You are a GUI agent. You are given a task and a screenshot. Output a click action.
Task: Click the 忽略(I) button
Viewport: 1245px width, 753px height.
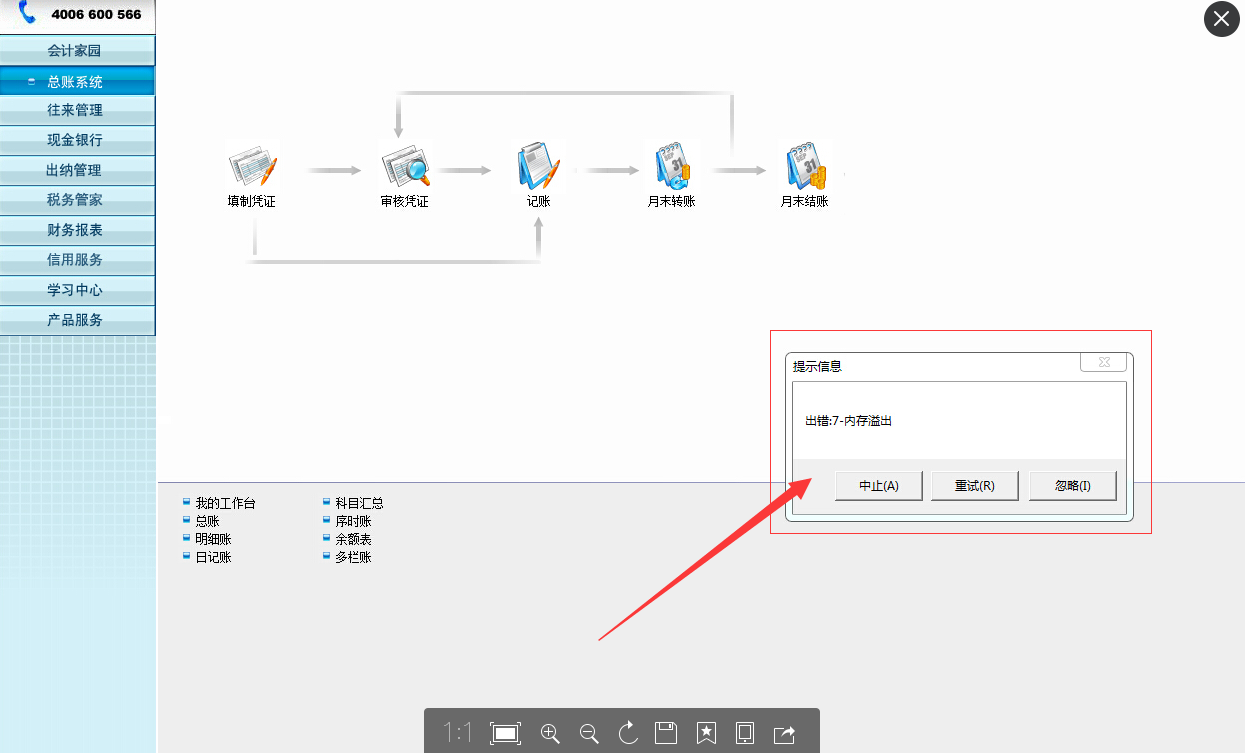(x=1072, y=486)
